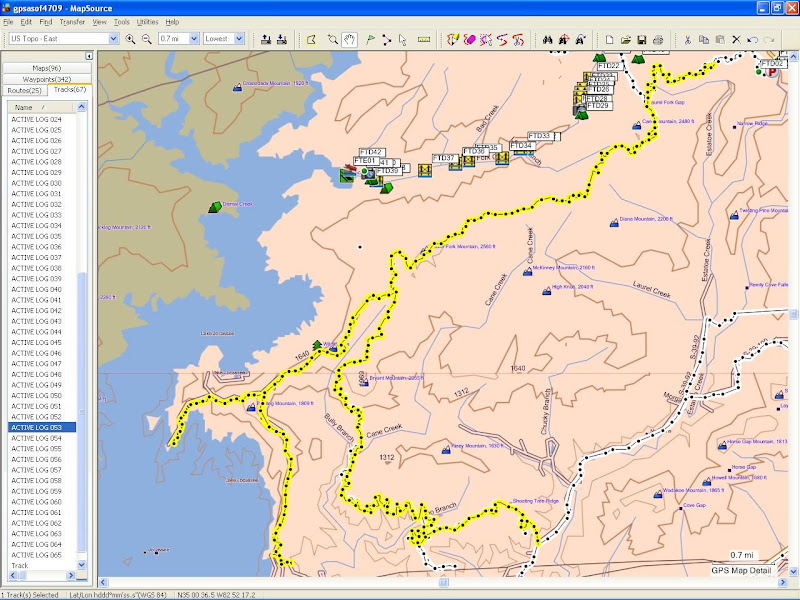Select the Zoom tool in toolbar
800x600 pixels.
coord(333,39)
